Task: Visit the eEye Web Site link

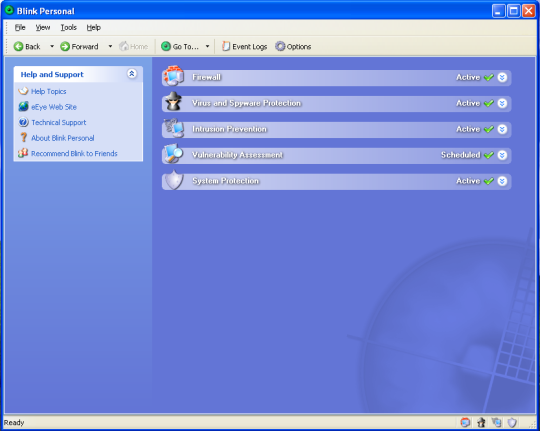Action: tap(54, 107)
